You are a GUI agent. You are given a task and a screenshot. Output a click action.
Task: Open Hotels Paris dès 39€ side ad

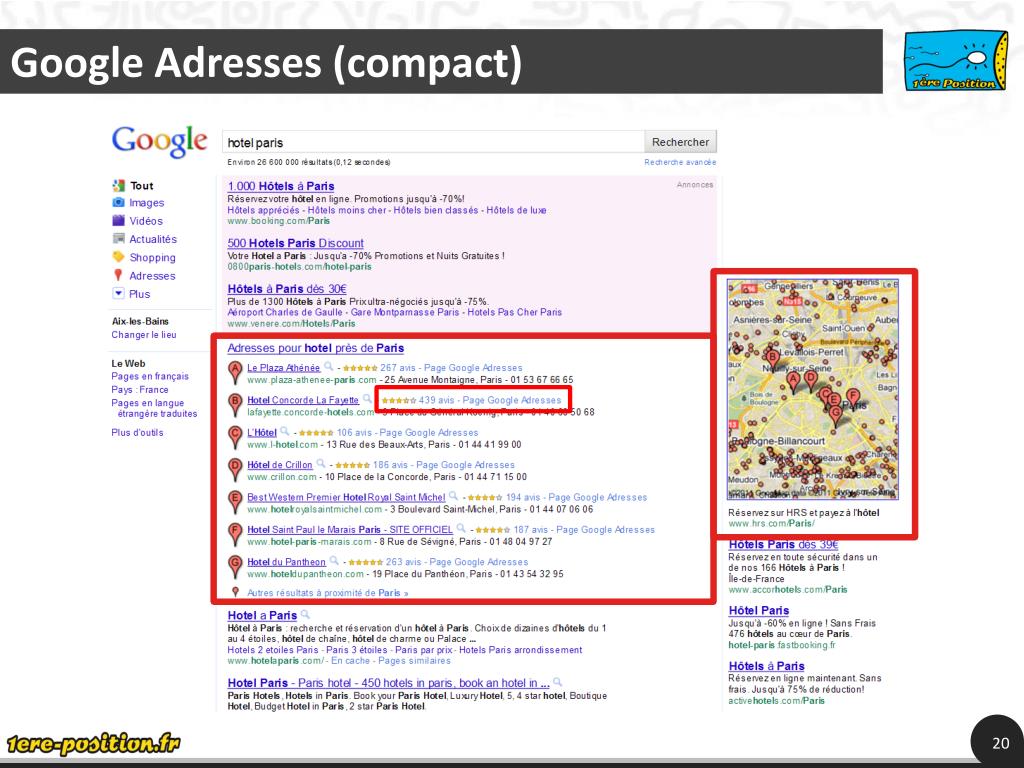click(783, 544)
